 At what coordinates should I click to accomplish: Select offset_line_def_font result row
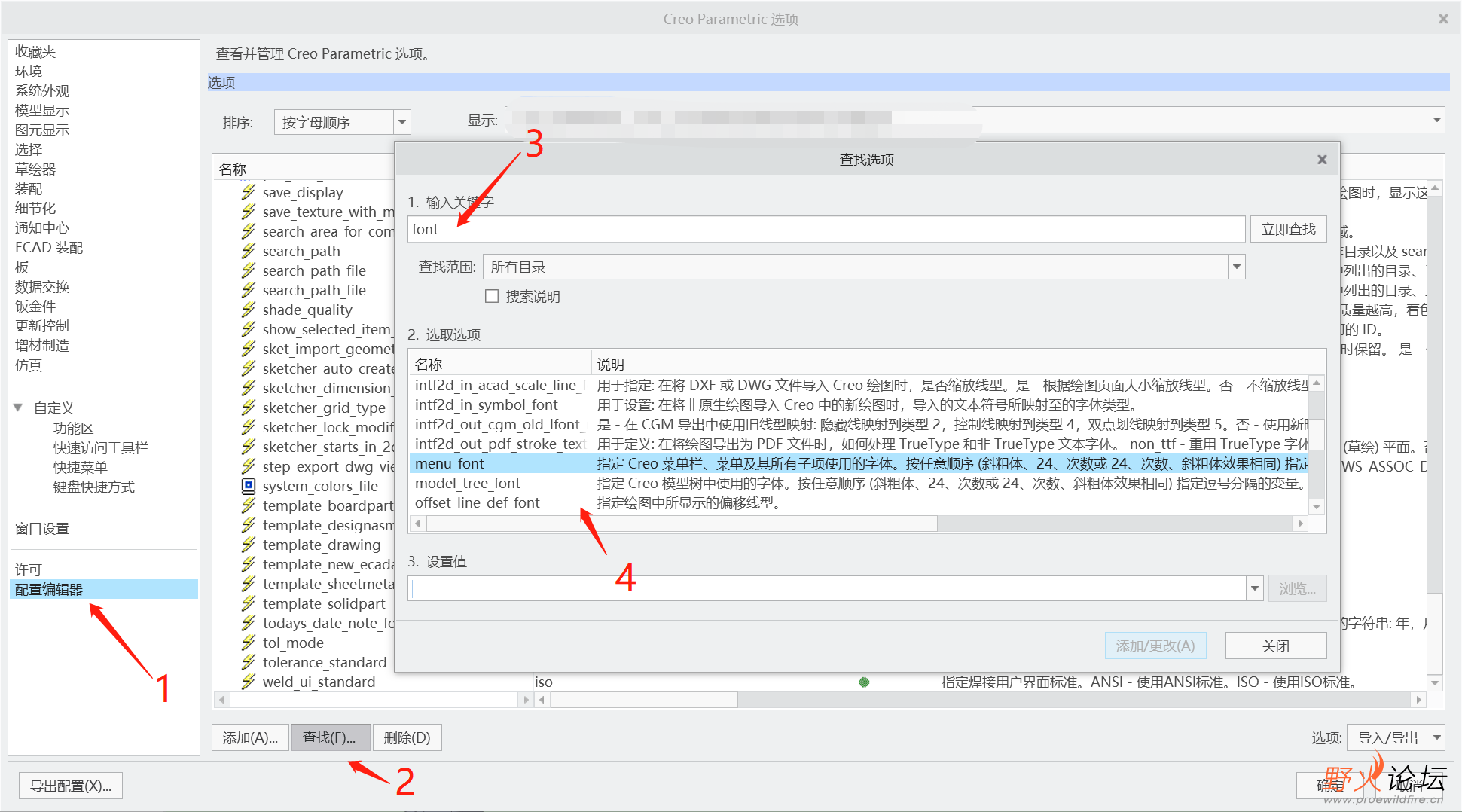(x=859, y=502)
